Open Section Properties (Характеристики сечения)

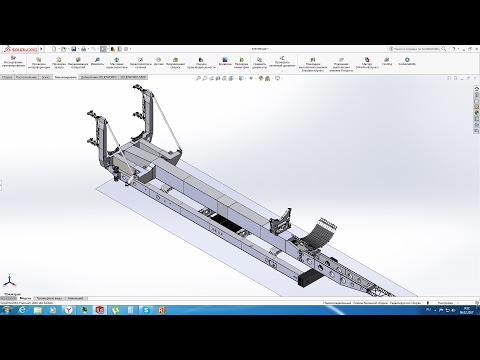coord(140,63)
